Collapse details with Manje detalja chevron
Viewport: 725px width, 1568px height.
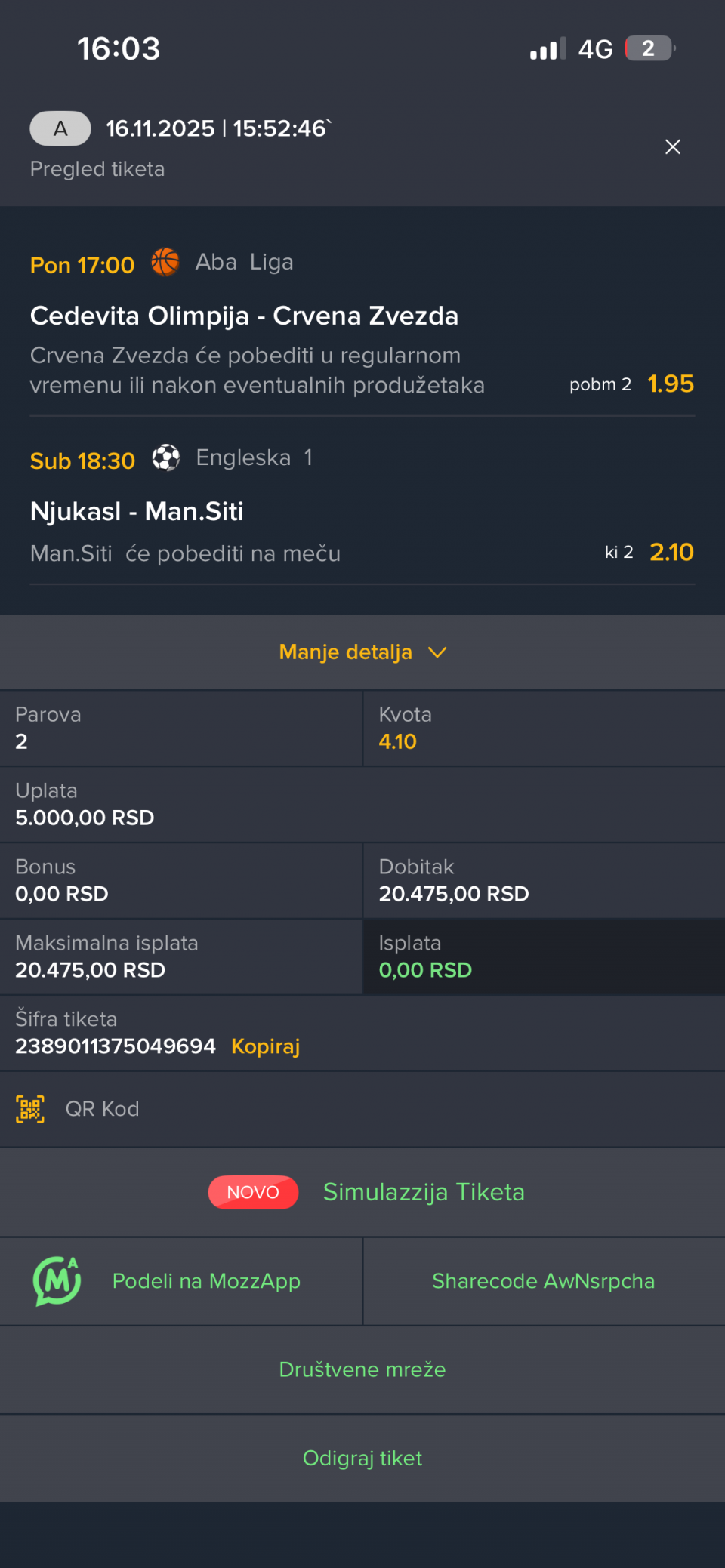(437, 652)
